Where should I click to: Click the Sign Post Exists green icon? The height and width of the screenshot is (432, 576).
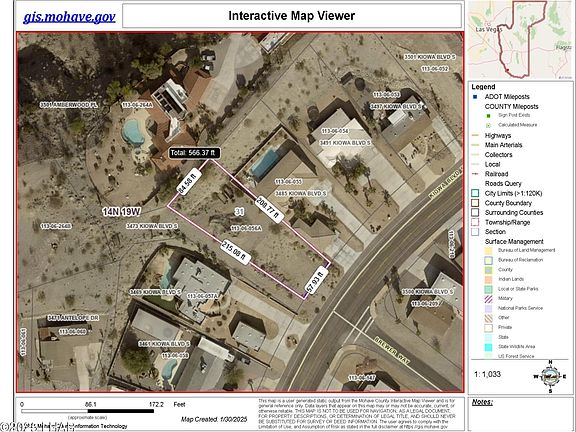click(x=489, y=115)
